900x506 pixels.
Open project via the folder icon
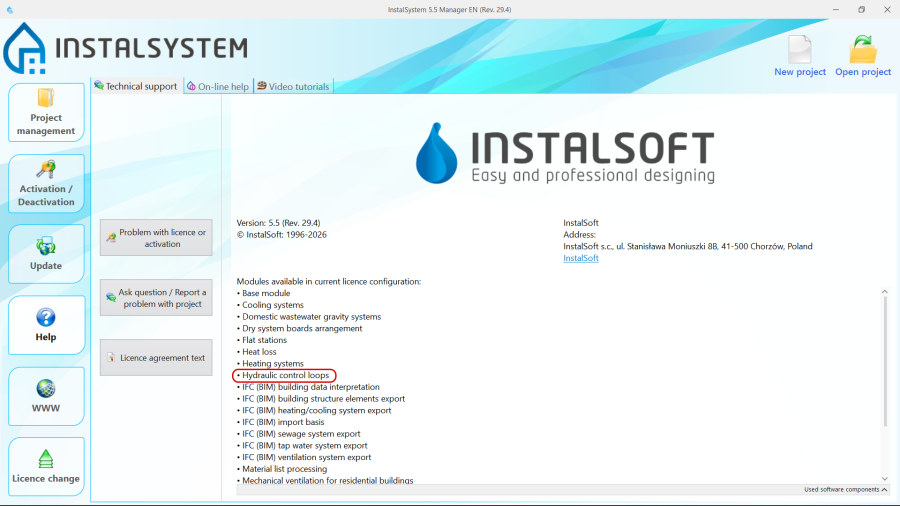click(862, 50)
